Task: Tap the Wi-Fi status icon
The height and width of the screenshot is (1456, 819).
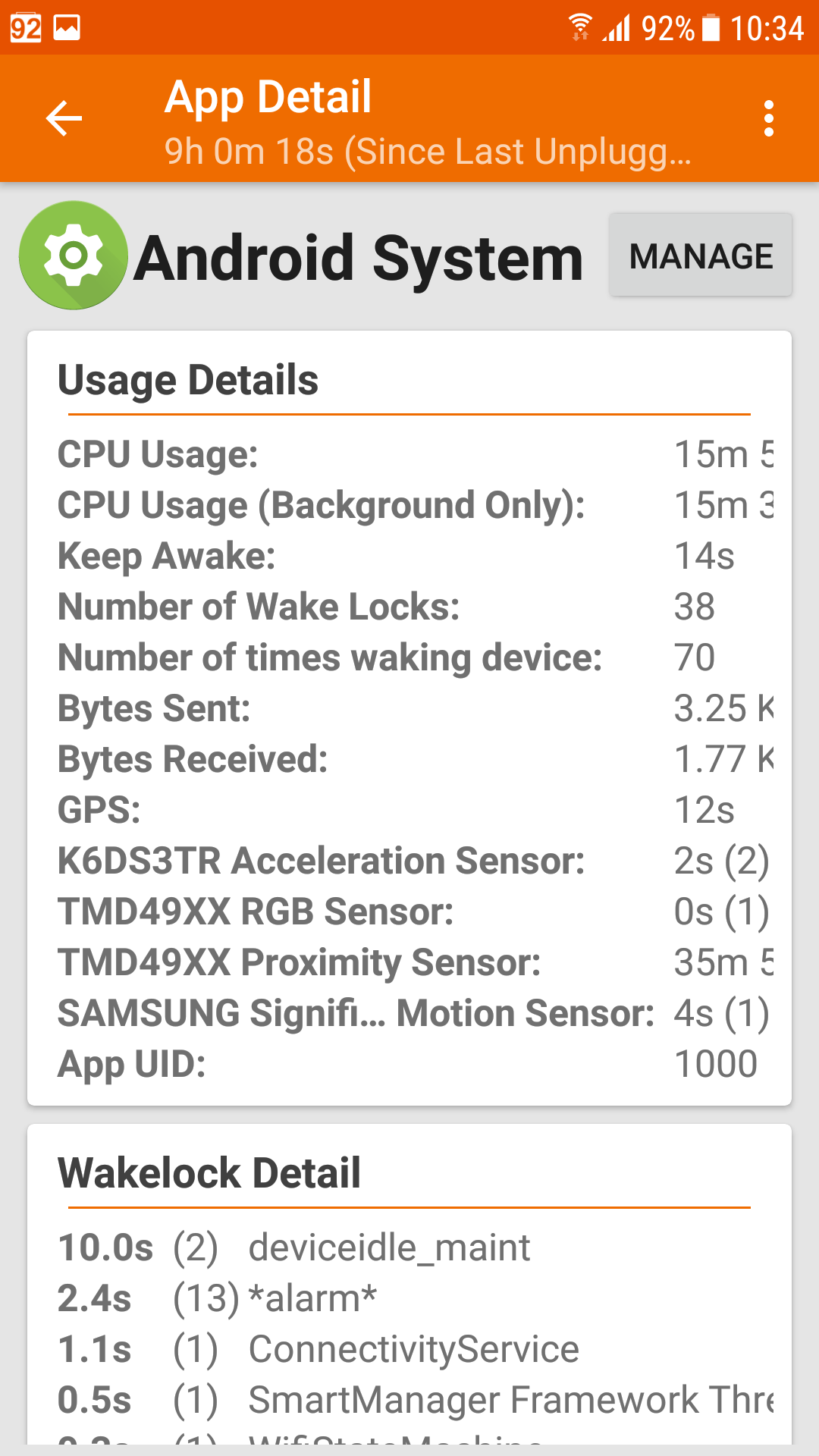Action: pyautogui.click(x=580, y=28)
